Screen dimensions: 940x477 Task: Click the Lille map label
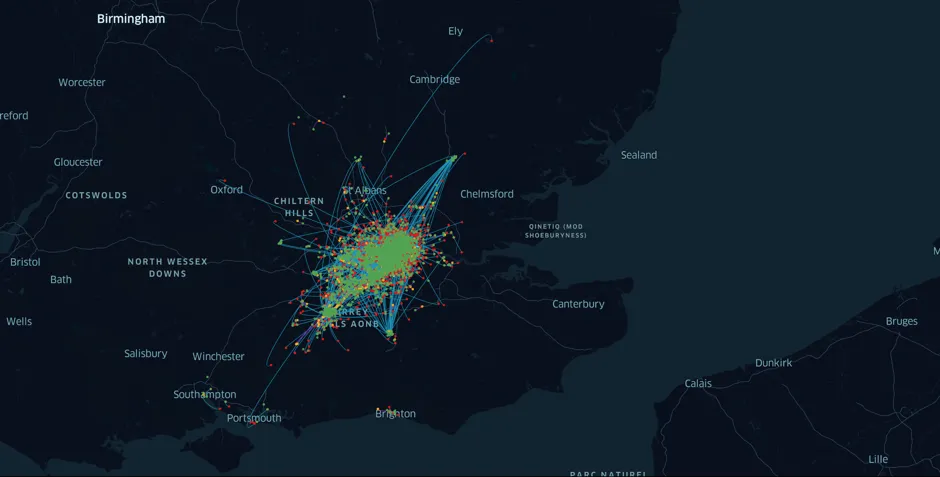point(878,459)
